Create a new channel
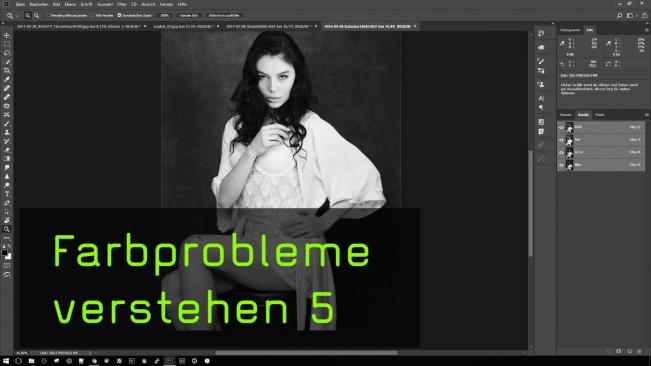Image resolution: width=651 pixels, height=366 pixels. 629,351
